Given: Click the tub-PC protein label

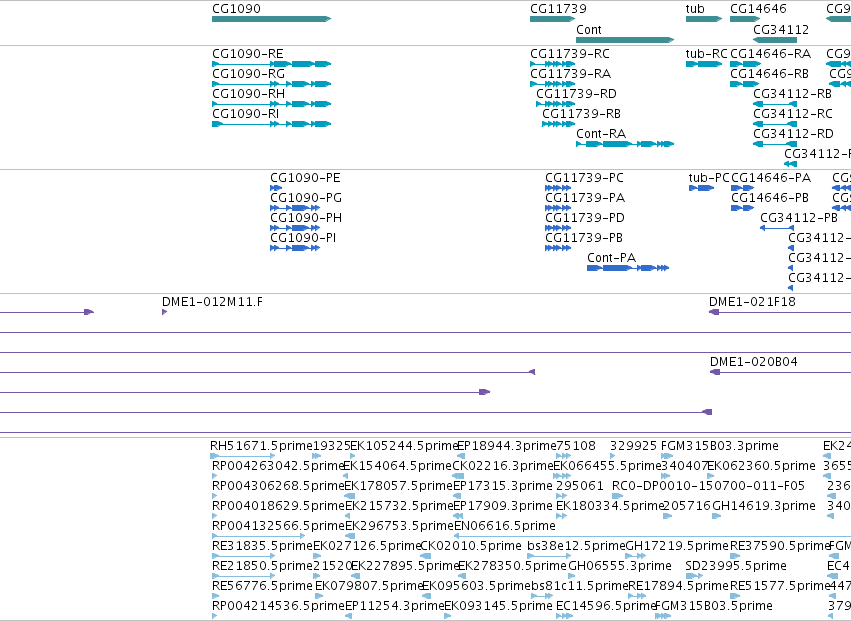Looking at the screenshot, I should (709, 178).
